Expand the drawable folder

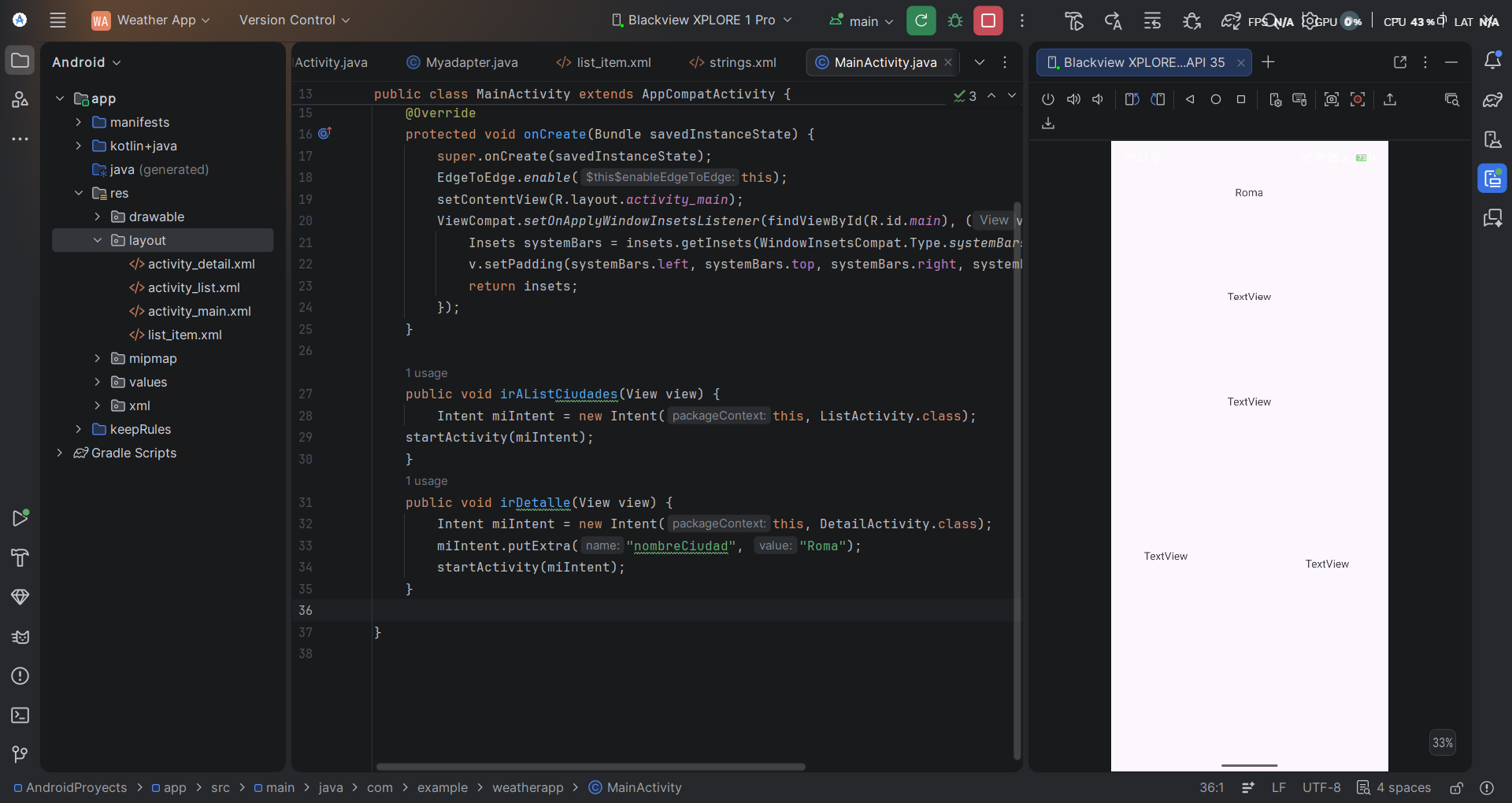[x=98, y=216]
